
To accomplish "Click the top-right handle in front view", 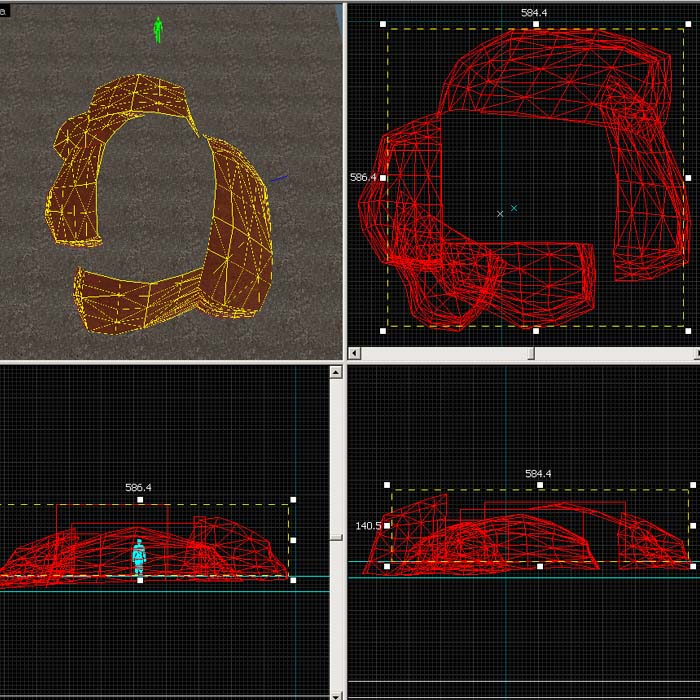I will [292, 499].
